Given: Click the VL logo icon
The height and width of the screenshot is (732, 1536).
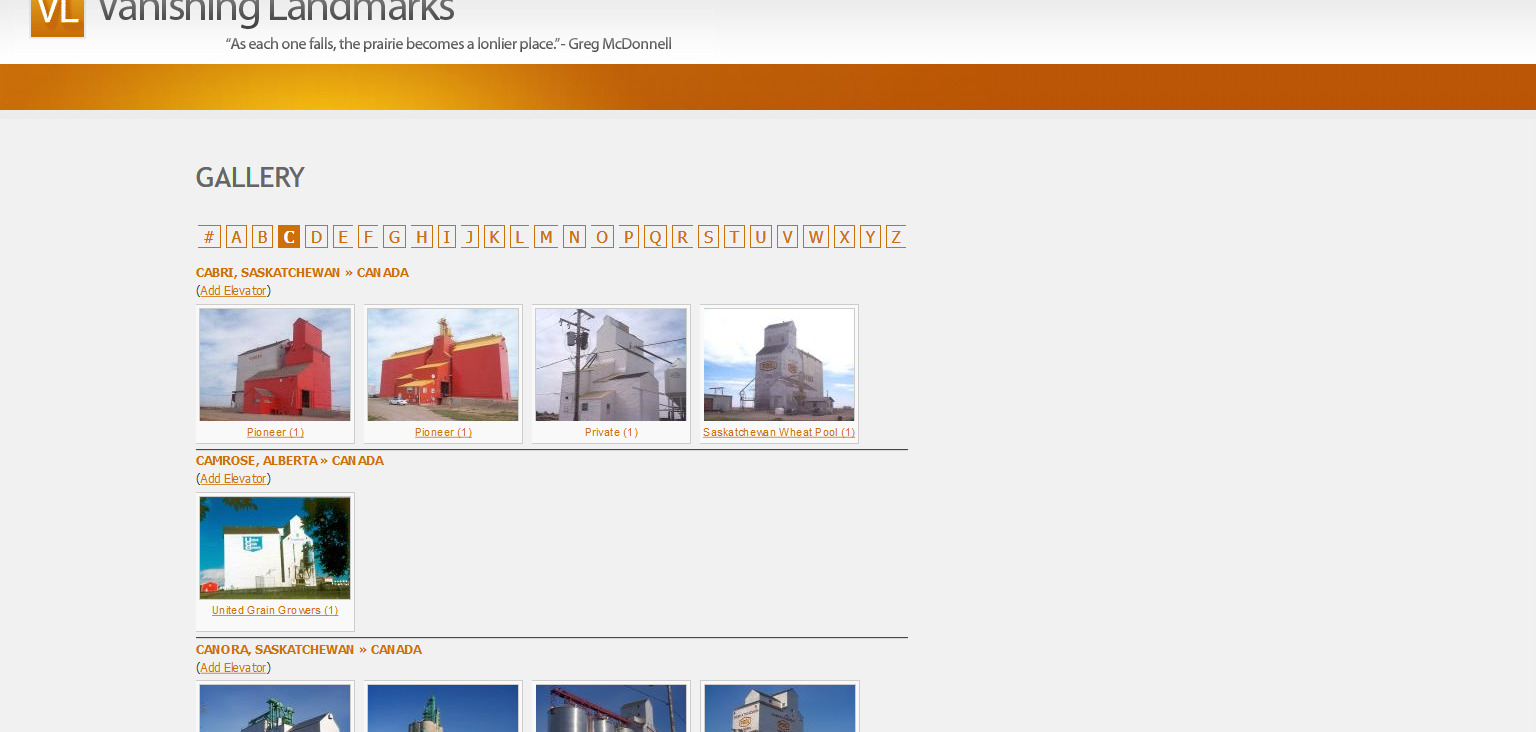Looking at the screenshot, I should tap(57, 16).
